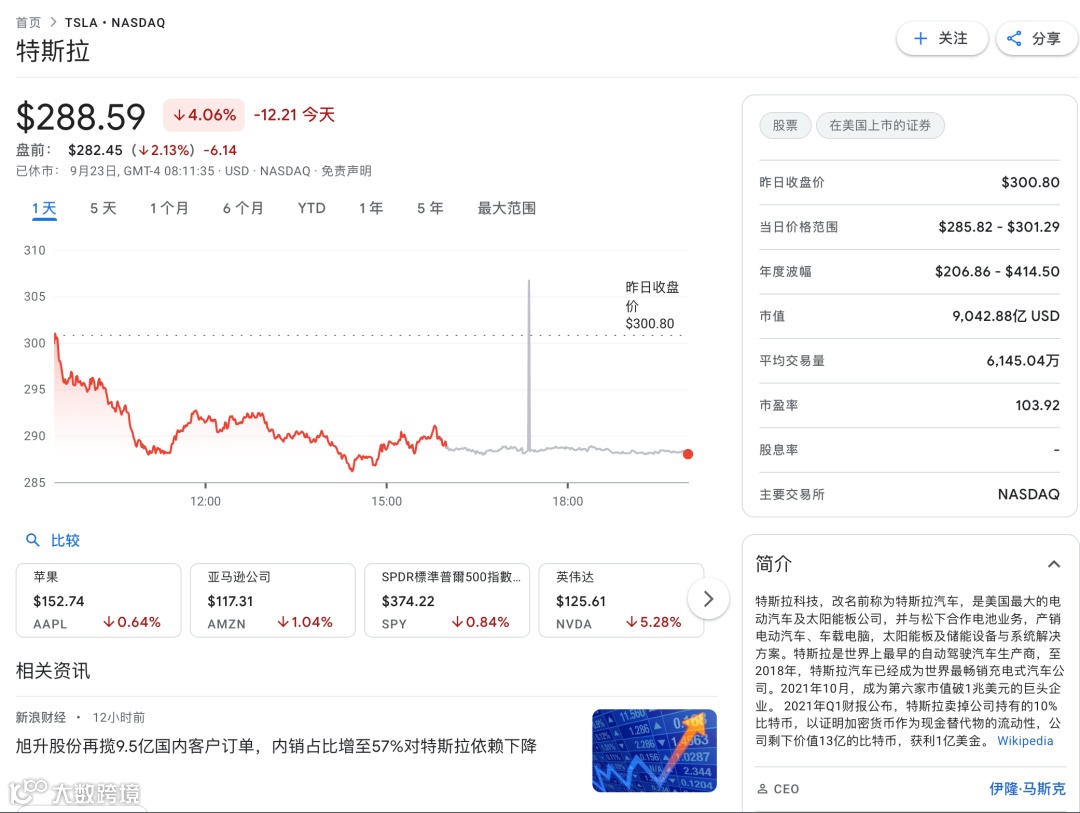Click the 年度波幅 $206.86 - $414.50 value
This screenshot has height=813, width=1080.
coord(997,271)
